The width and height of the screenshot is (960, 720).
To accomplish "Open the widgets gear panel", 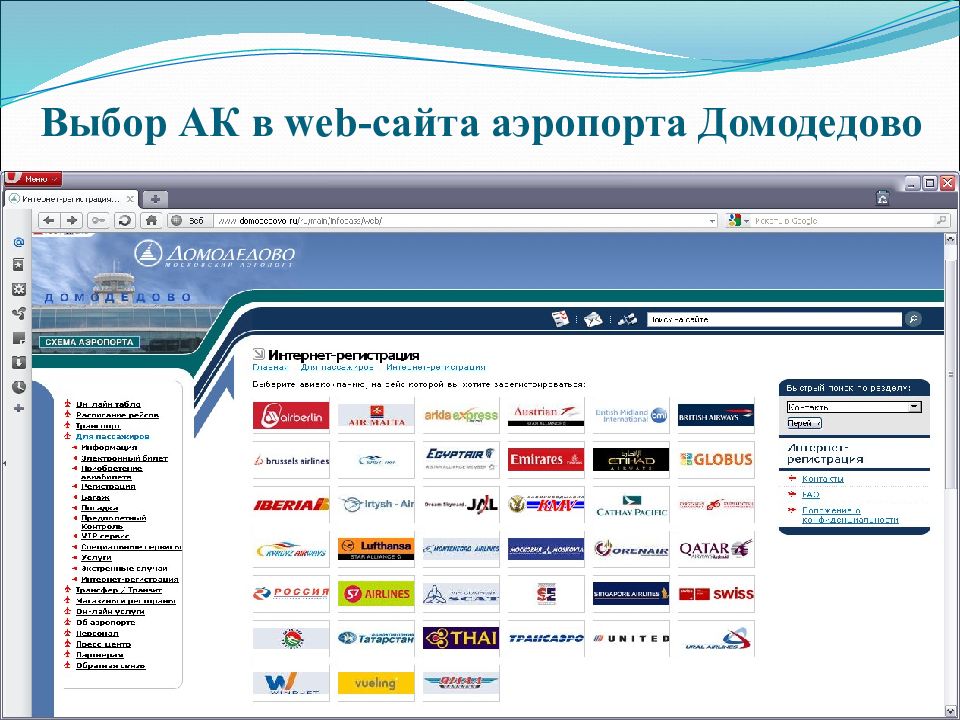I will click(19, 289).
